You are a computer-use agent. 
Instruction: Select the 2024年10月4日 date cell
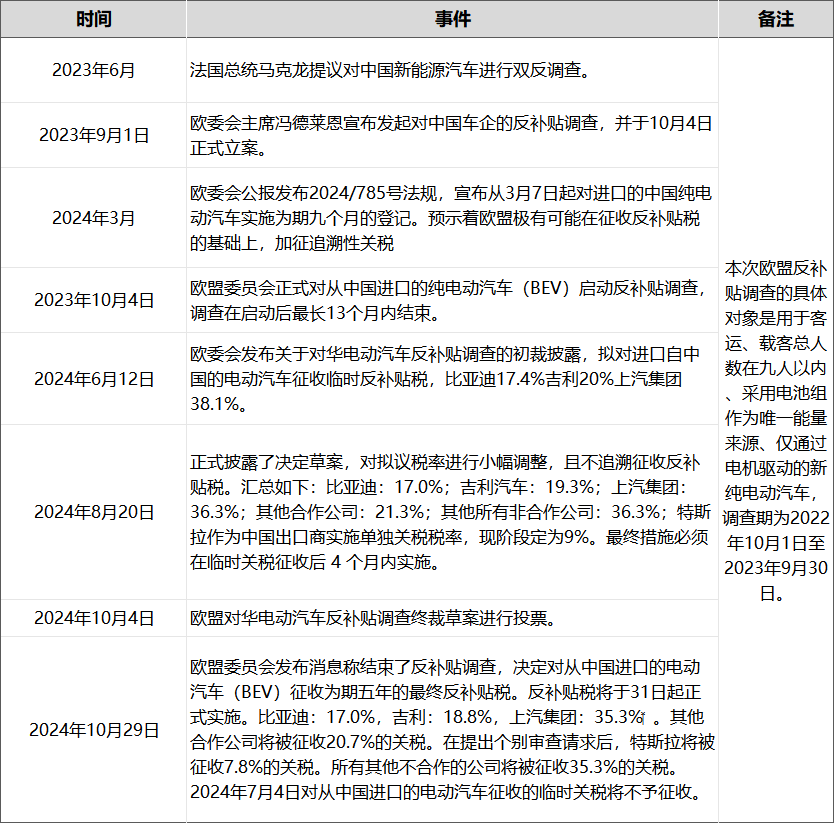point(93,617)
